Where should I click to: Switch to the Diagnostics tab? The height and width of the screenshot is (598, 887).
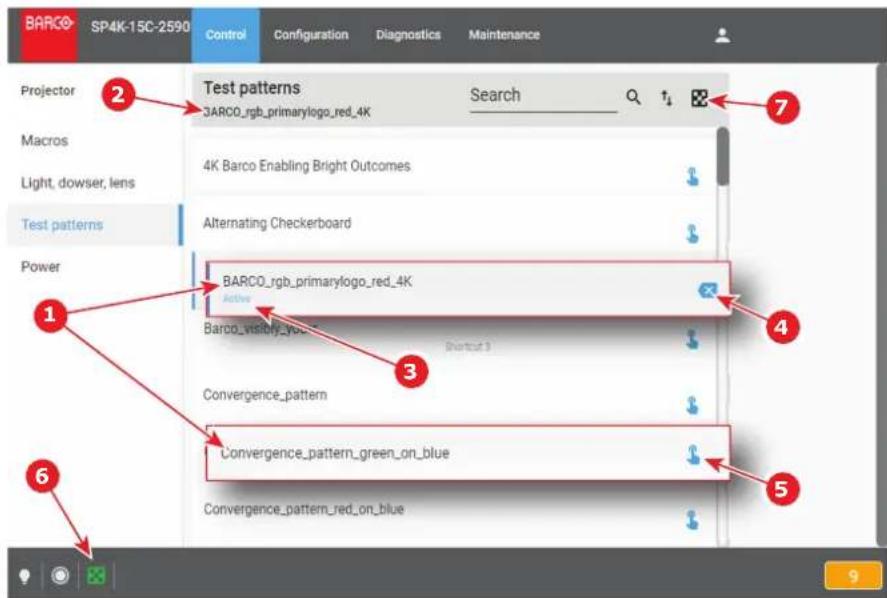[408, 35]
